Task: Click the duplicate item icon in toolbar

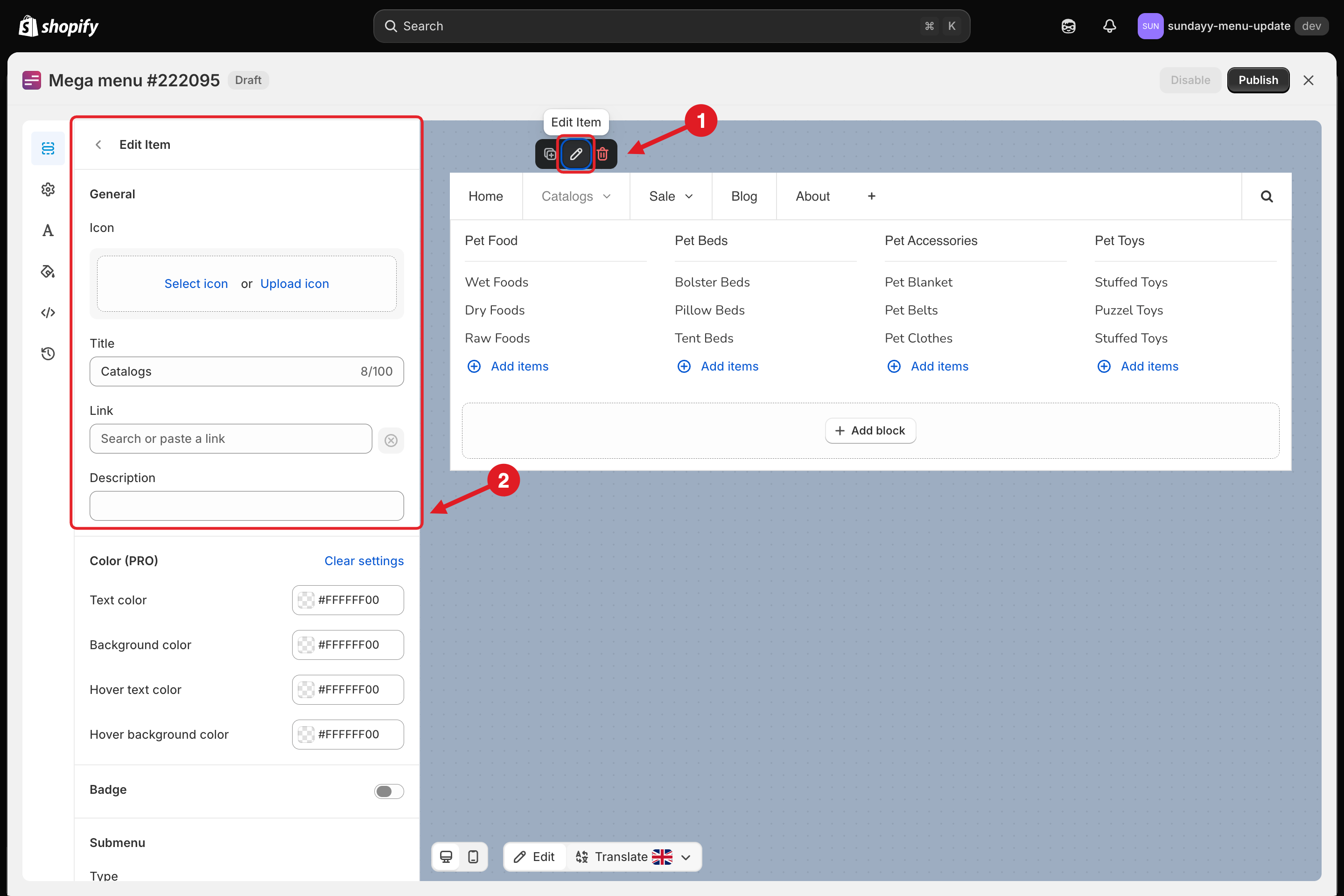Action: point(550,154)
